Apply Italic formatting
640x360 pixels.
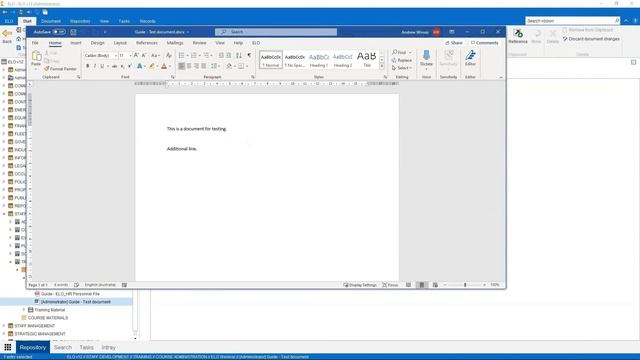(95, 66)
